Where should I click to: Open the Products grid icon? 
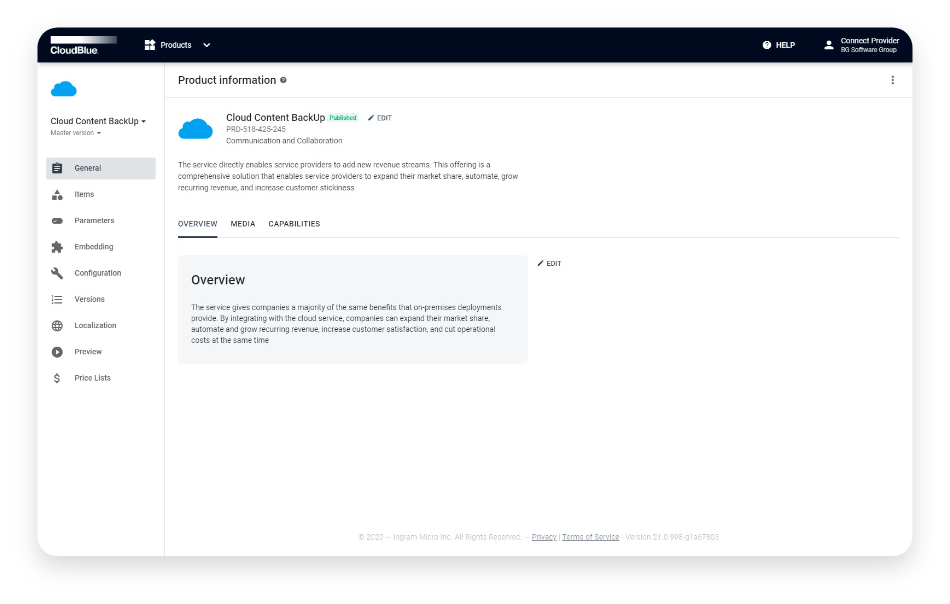[x=150, y=45]
